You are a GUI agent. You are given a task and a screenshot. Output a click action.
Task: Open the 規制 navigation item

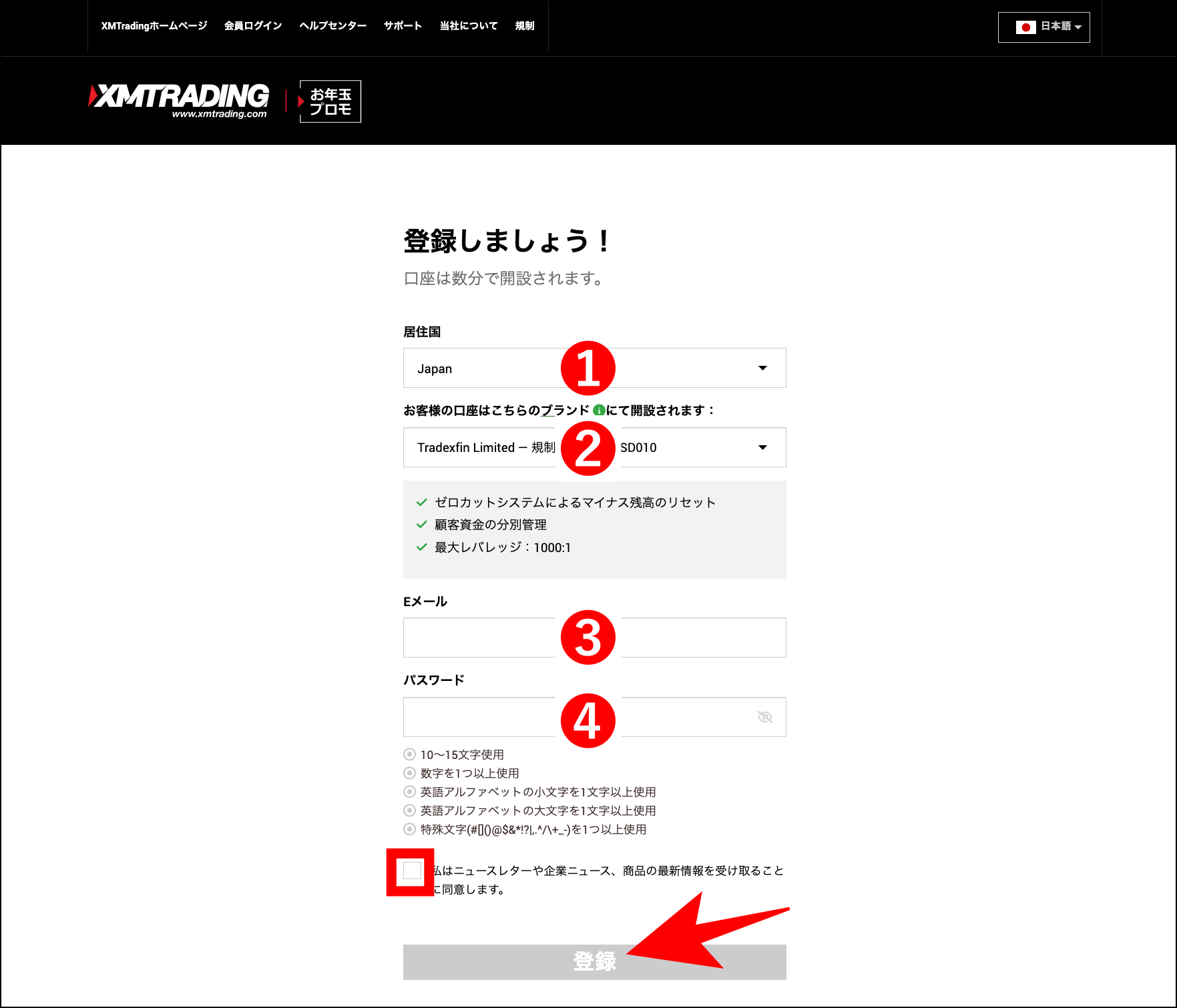pyautogui.click(x=525, y=25)
